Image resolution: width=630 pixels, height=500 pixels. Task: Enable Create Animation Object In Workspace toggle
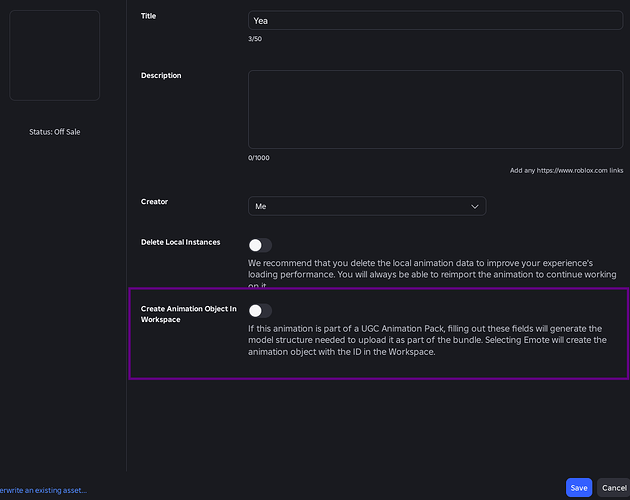(x=260, y=311)
